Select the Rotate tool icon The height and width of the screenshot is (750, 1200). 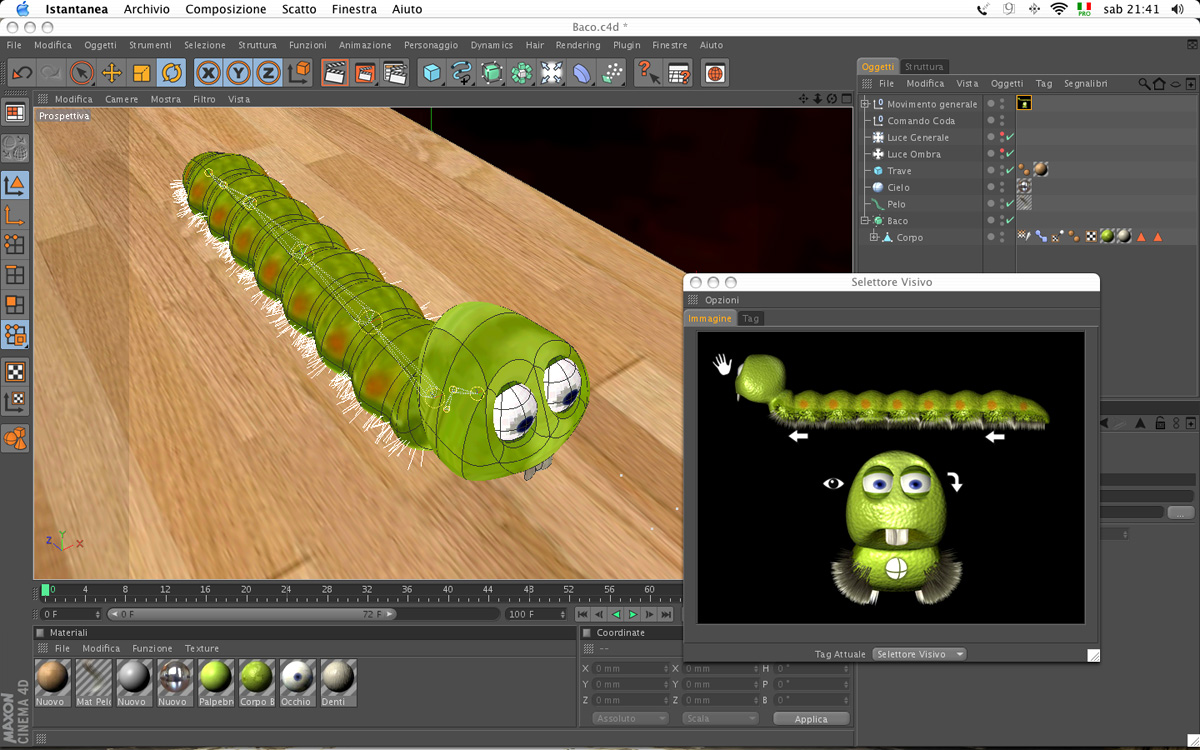[171, 72]
